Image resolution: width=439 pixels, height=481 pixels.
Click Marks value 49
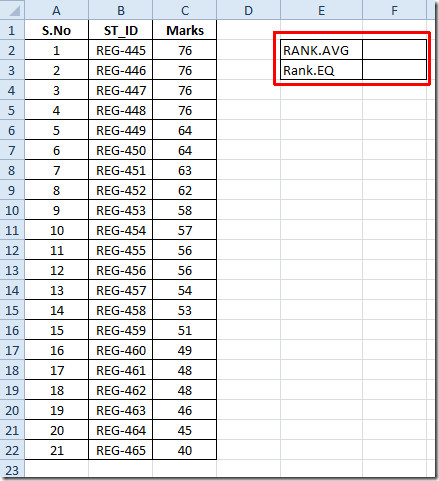click(185, 350)
